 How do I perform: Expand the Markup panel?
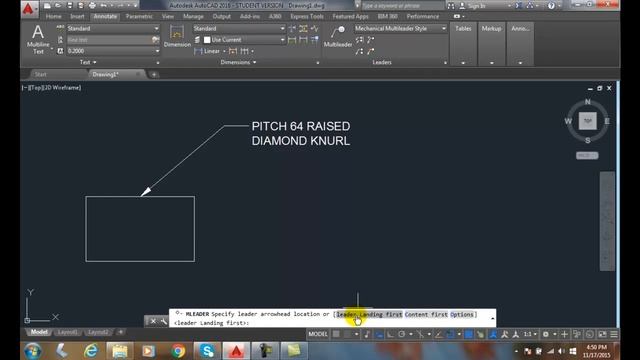point(491,63)
